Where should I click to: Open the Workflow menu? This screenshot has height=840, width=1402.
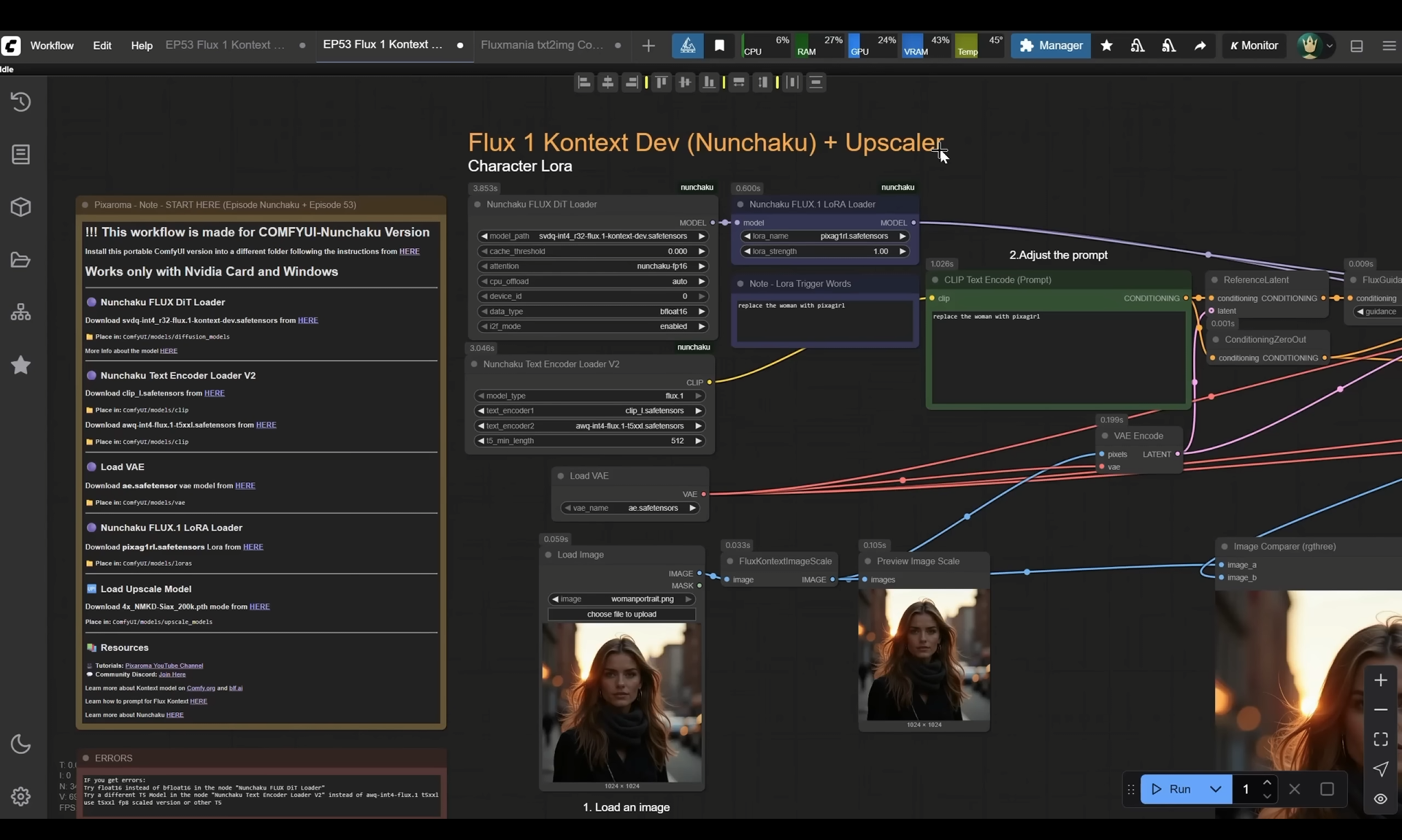52,45
